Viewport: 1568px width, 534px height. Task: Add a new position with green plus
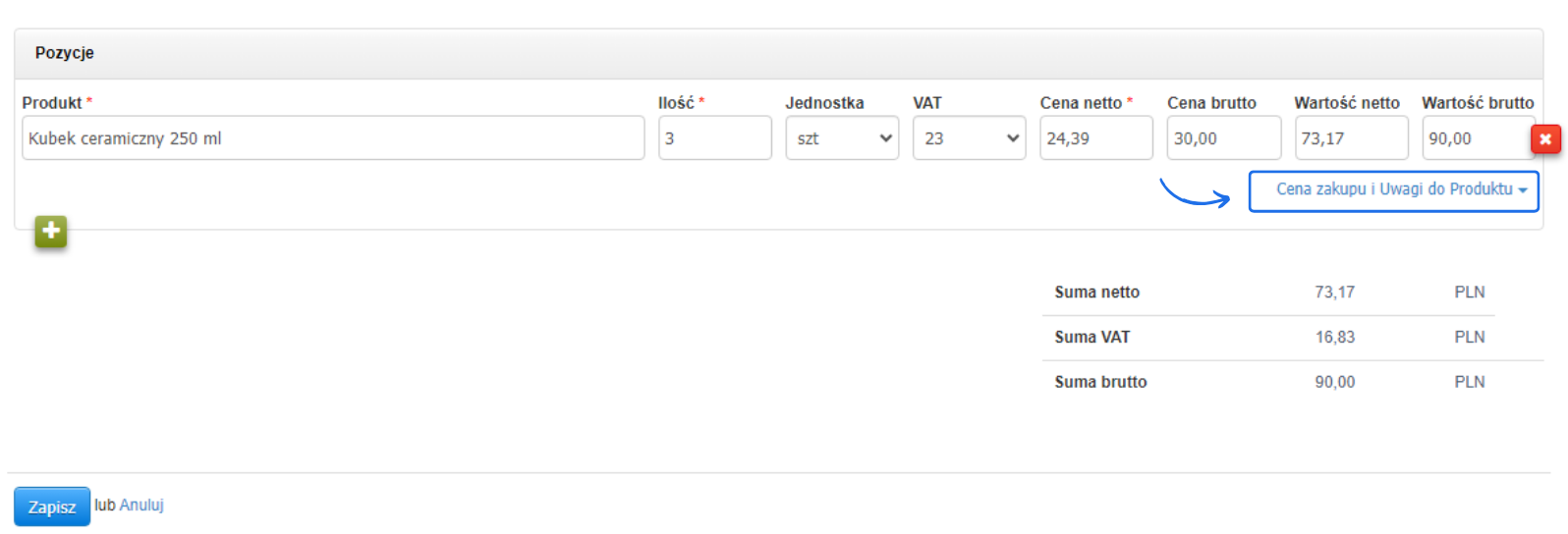pyautogui.click(x=51, y=232)
